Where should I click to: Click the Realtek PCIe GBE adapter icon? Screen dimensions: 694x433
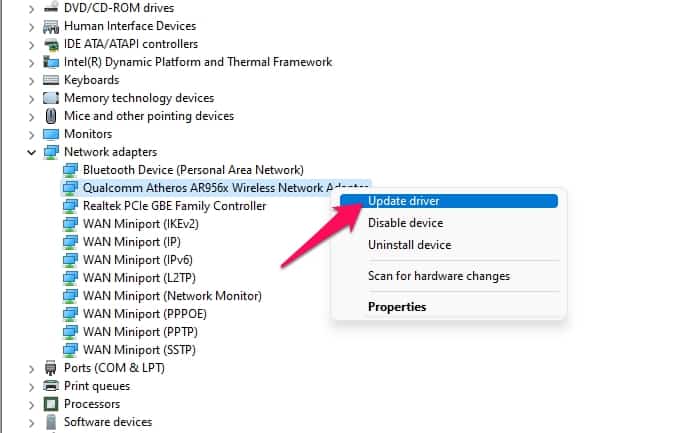(70, 206)
